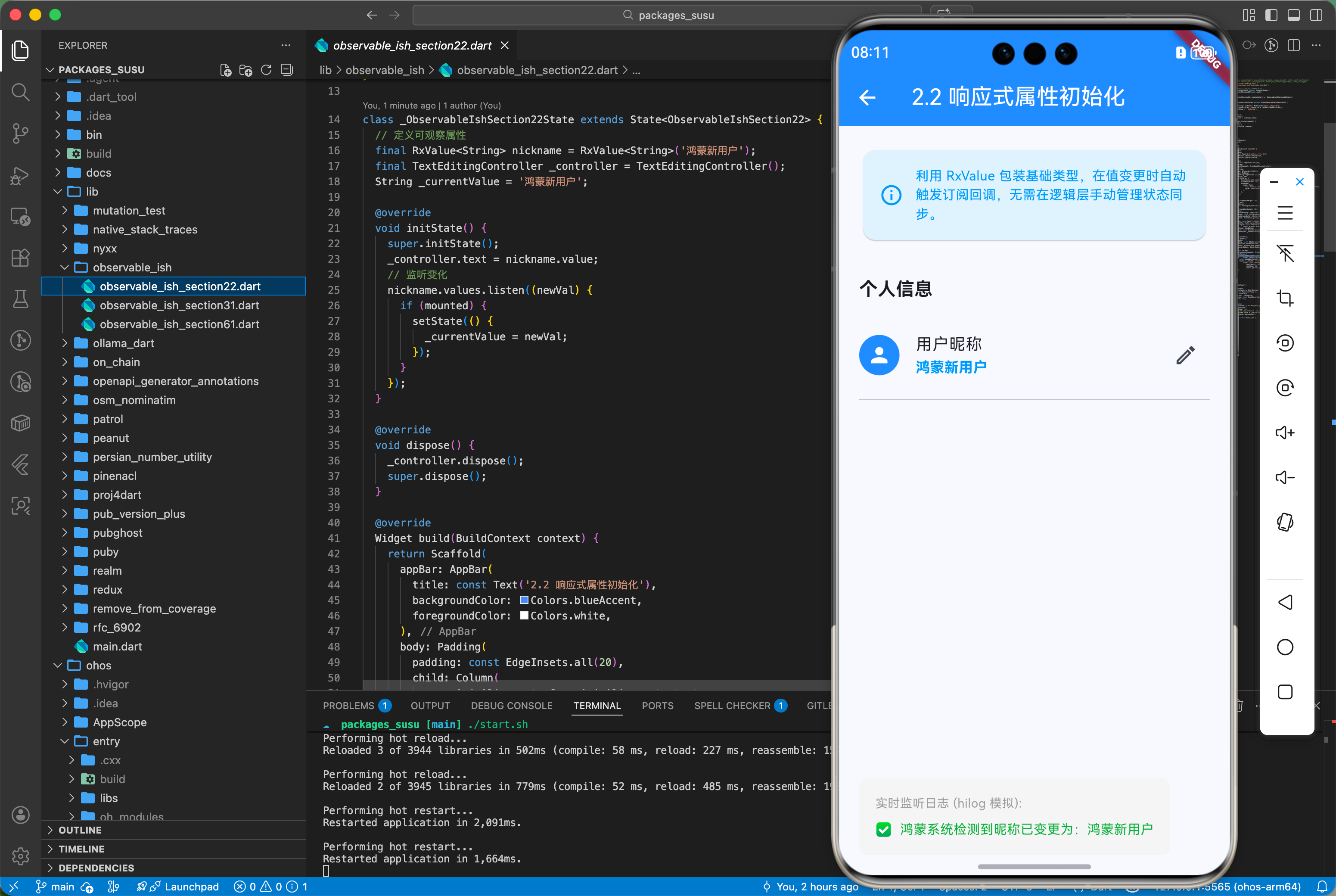The width and height of the screenshot is (1336, 896).
Task: Refresh the Explorer file tree
Action: 266,70
